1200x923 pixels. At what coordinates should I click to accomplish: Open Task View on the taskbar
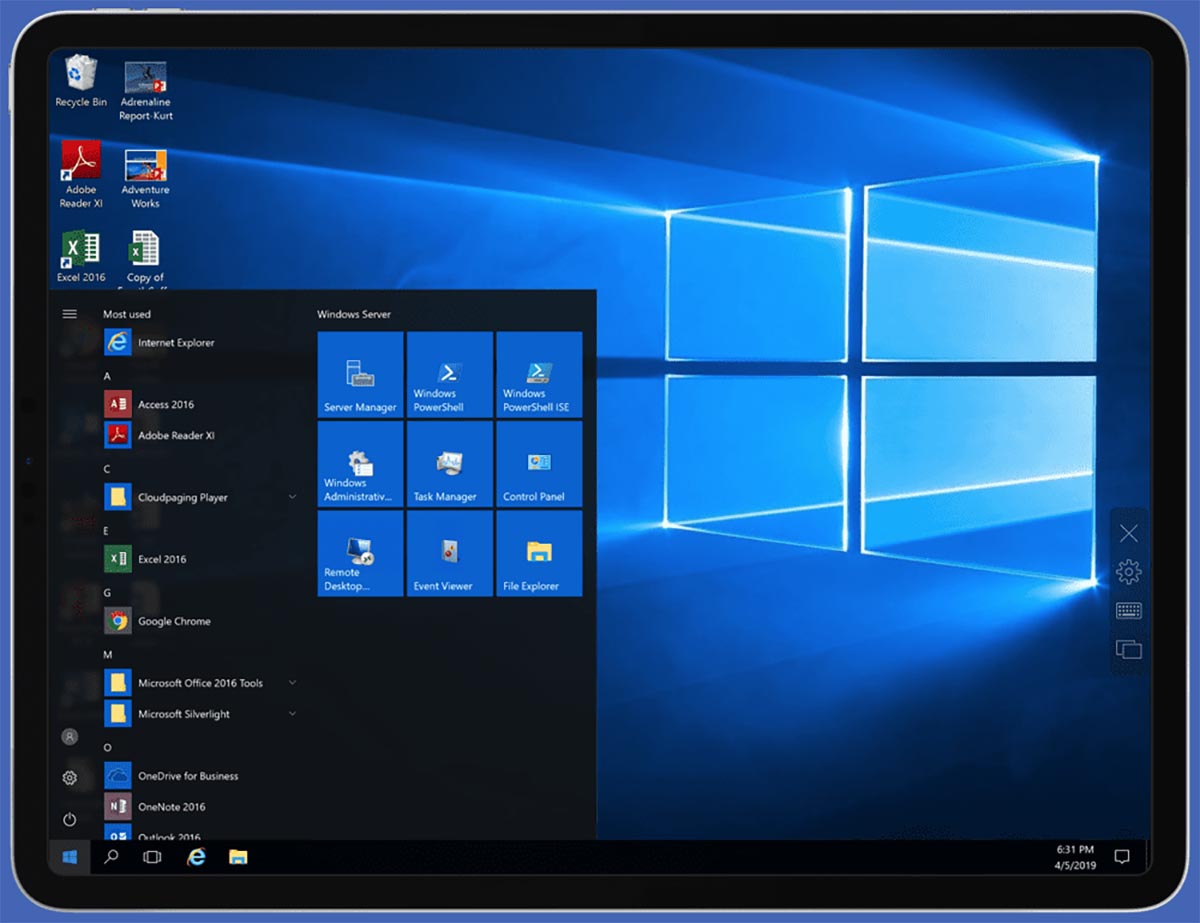152,857
